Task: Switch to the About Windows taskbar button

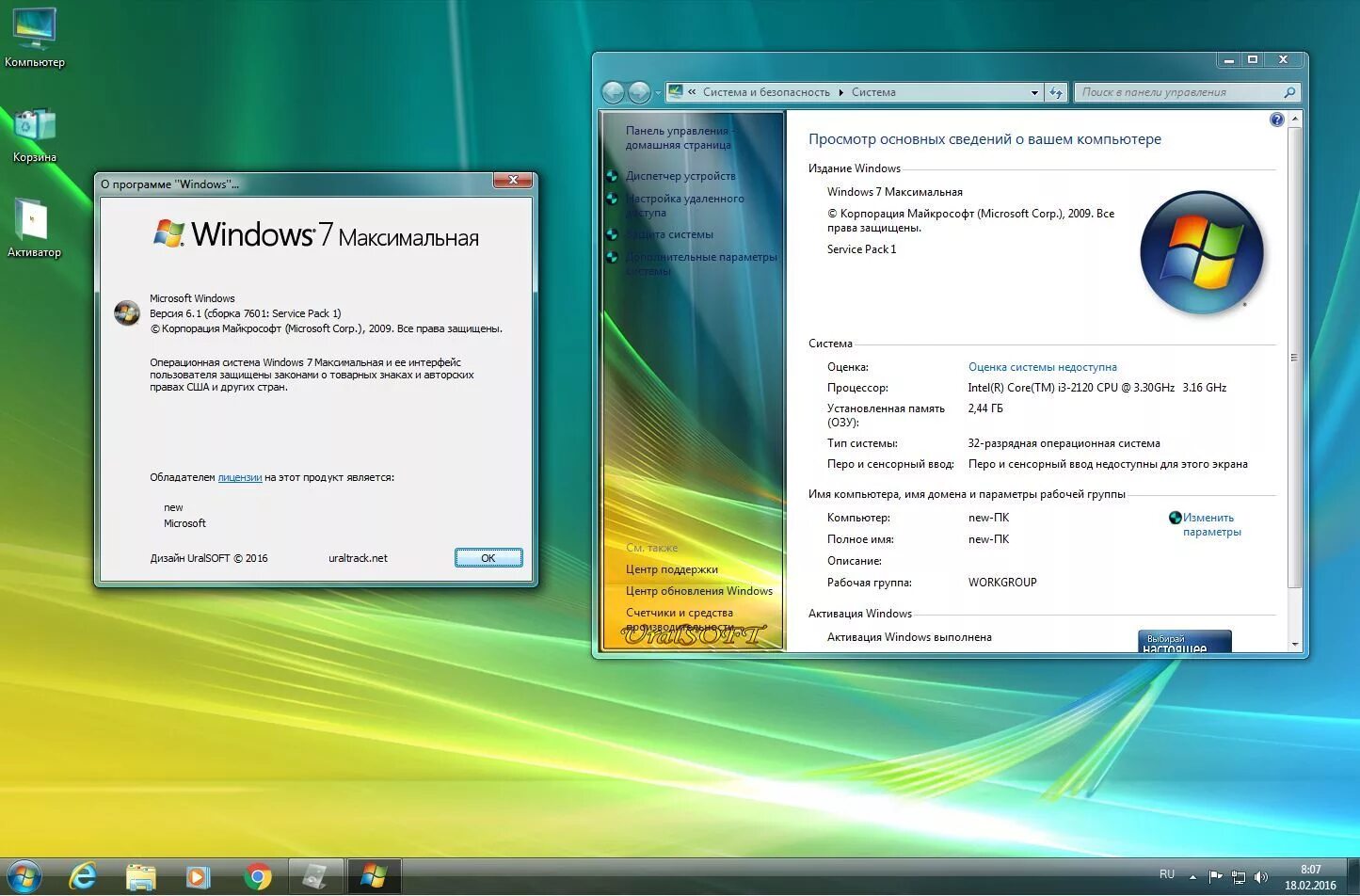Action: (374, 876)
